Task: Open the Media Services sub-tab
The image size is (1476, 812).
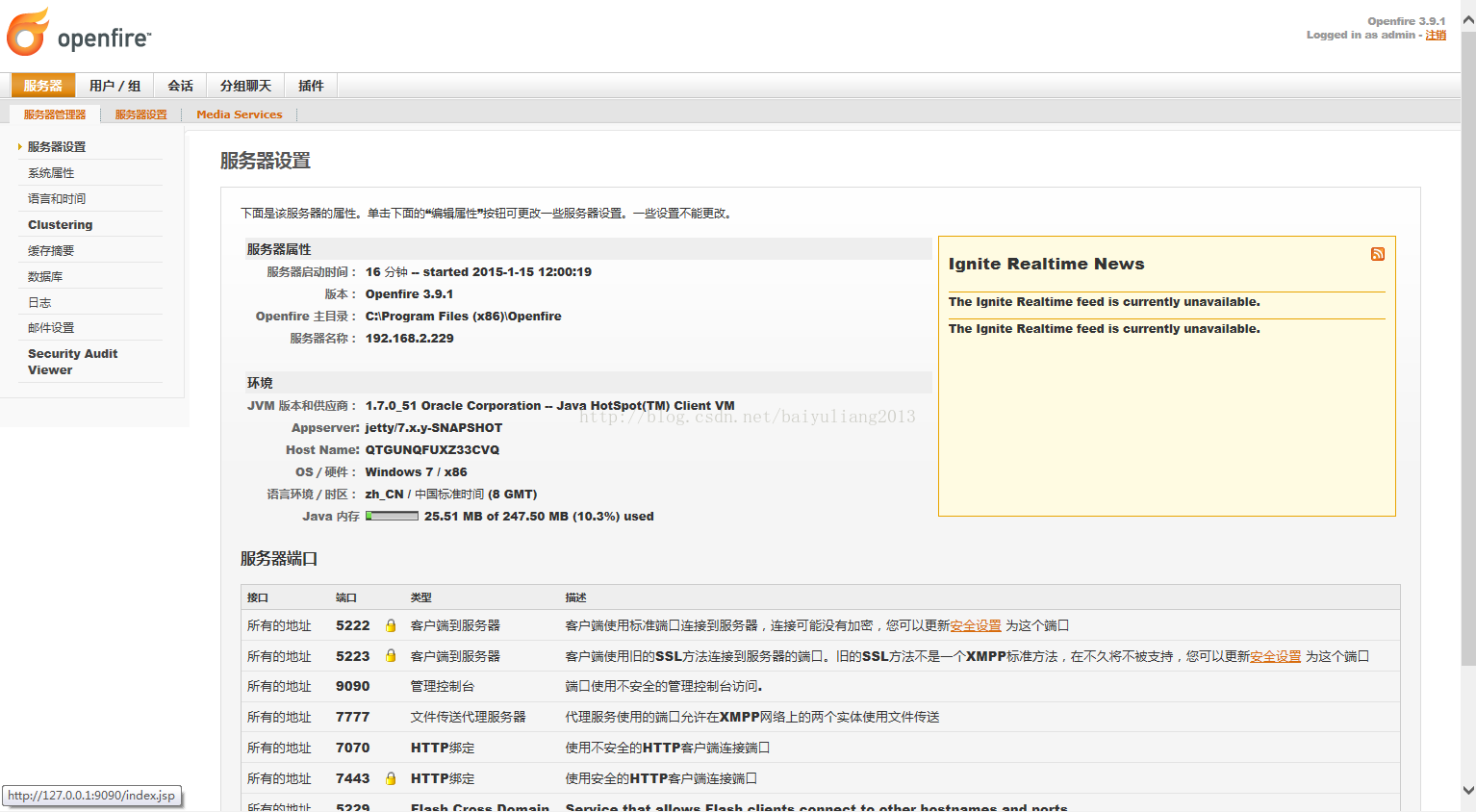Action: [240, 114]
